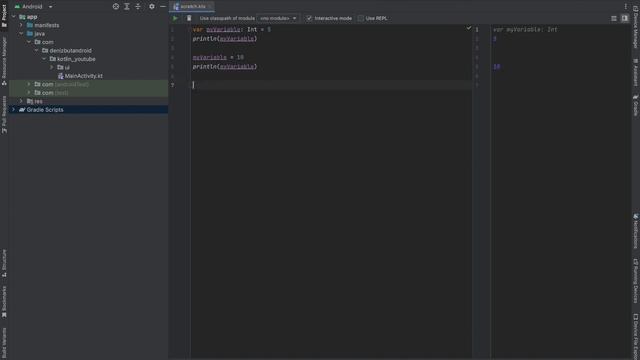Open the Pull Requests tool window
Viewport: 640px width, 360px height.
pos(4,115)
